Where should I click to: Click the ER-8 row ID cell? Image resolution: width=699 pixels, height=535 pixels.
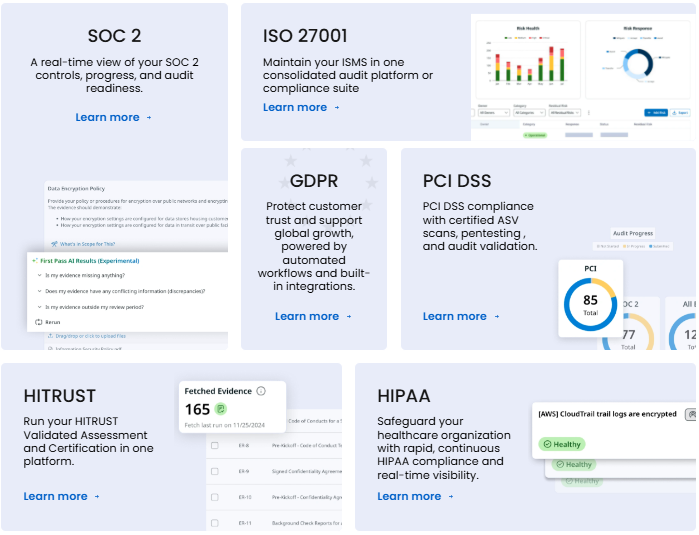coord(243,445)
